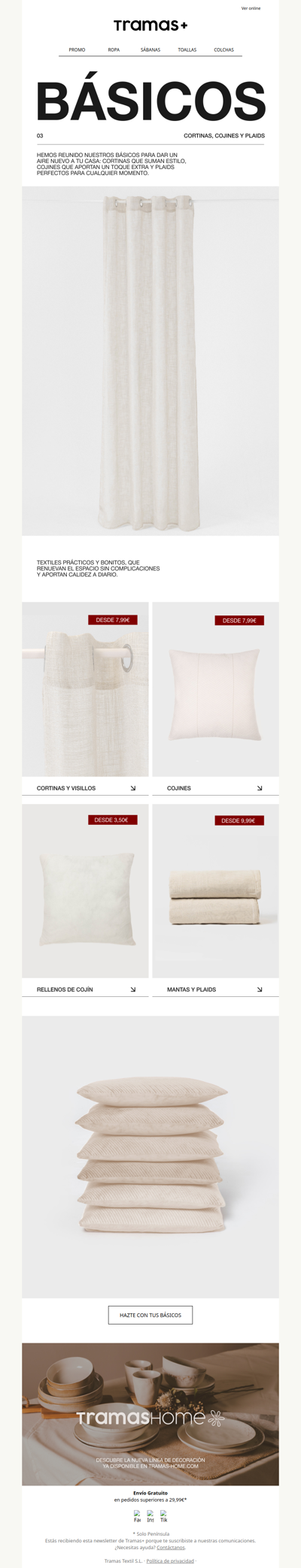This screenshot has height=1568, width=301.
Task: Click the arrow icon beside Rellenos de Cojín
Action: coord(133,989)
